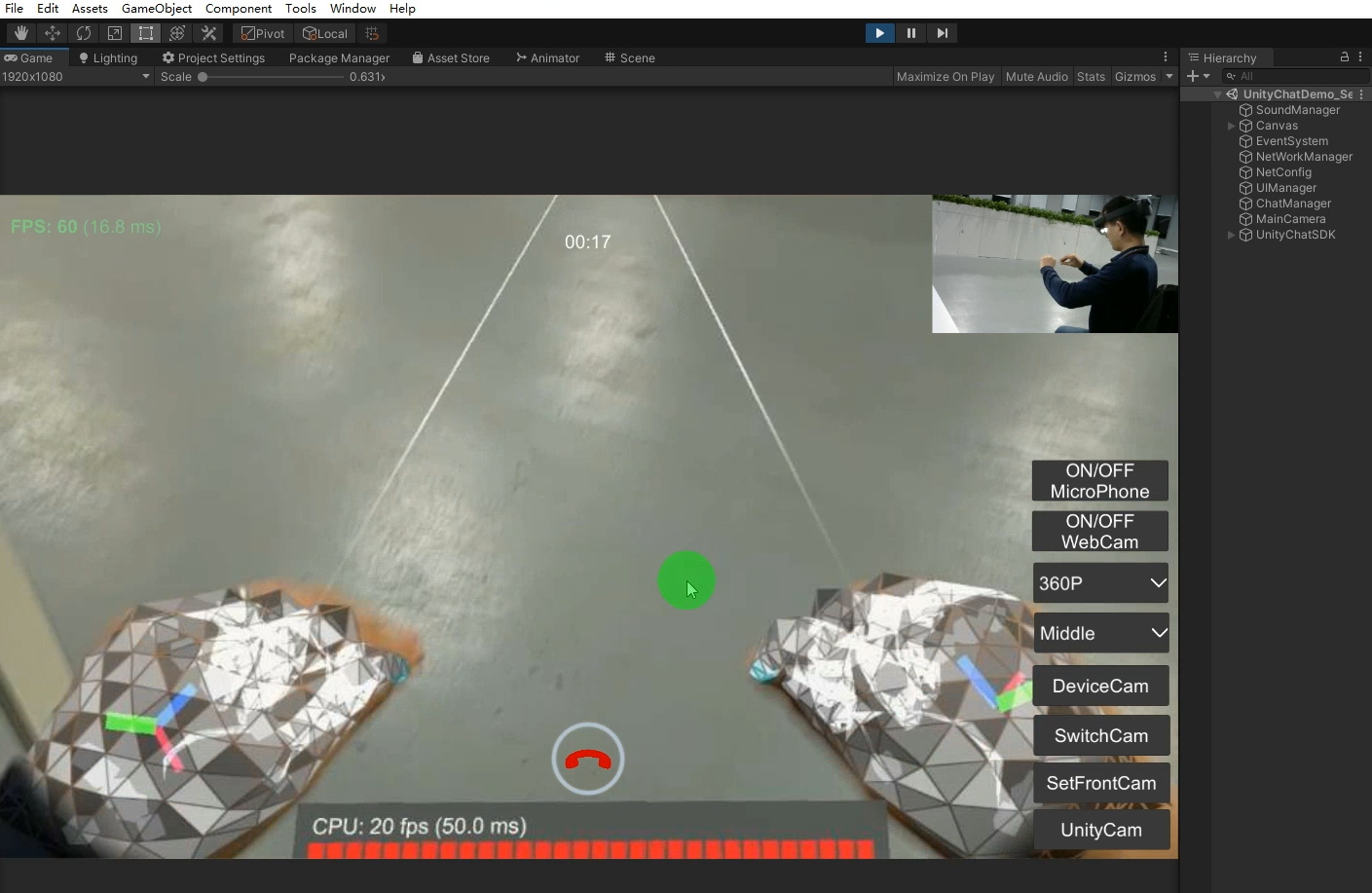Open the 360P video quality dropdown
Viewport: 1372px width, 893px height.
tap(1100, 583)
